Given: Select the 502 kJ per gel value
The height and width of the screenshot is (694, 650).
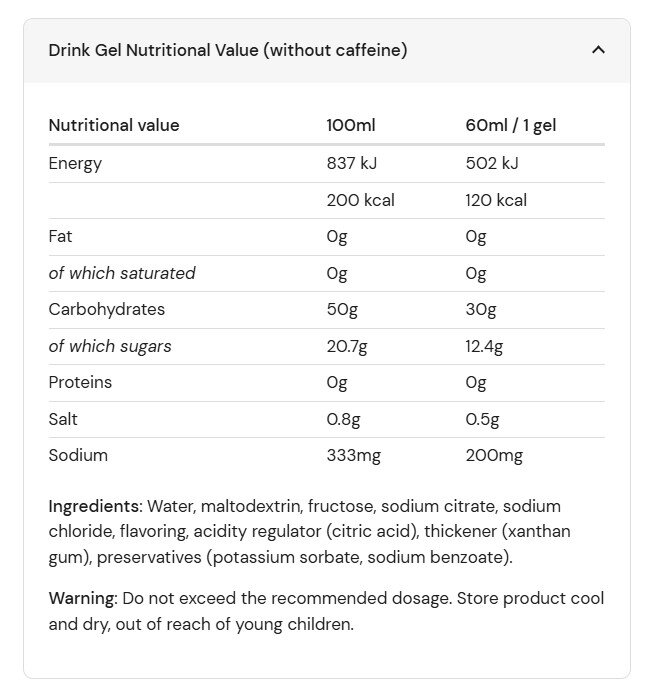Looking at the screenshot, I should (492, 164).
